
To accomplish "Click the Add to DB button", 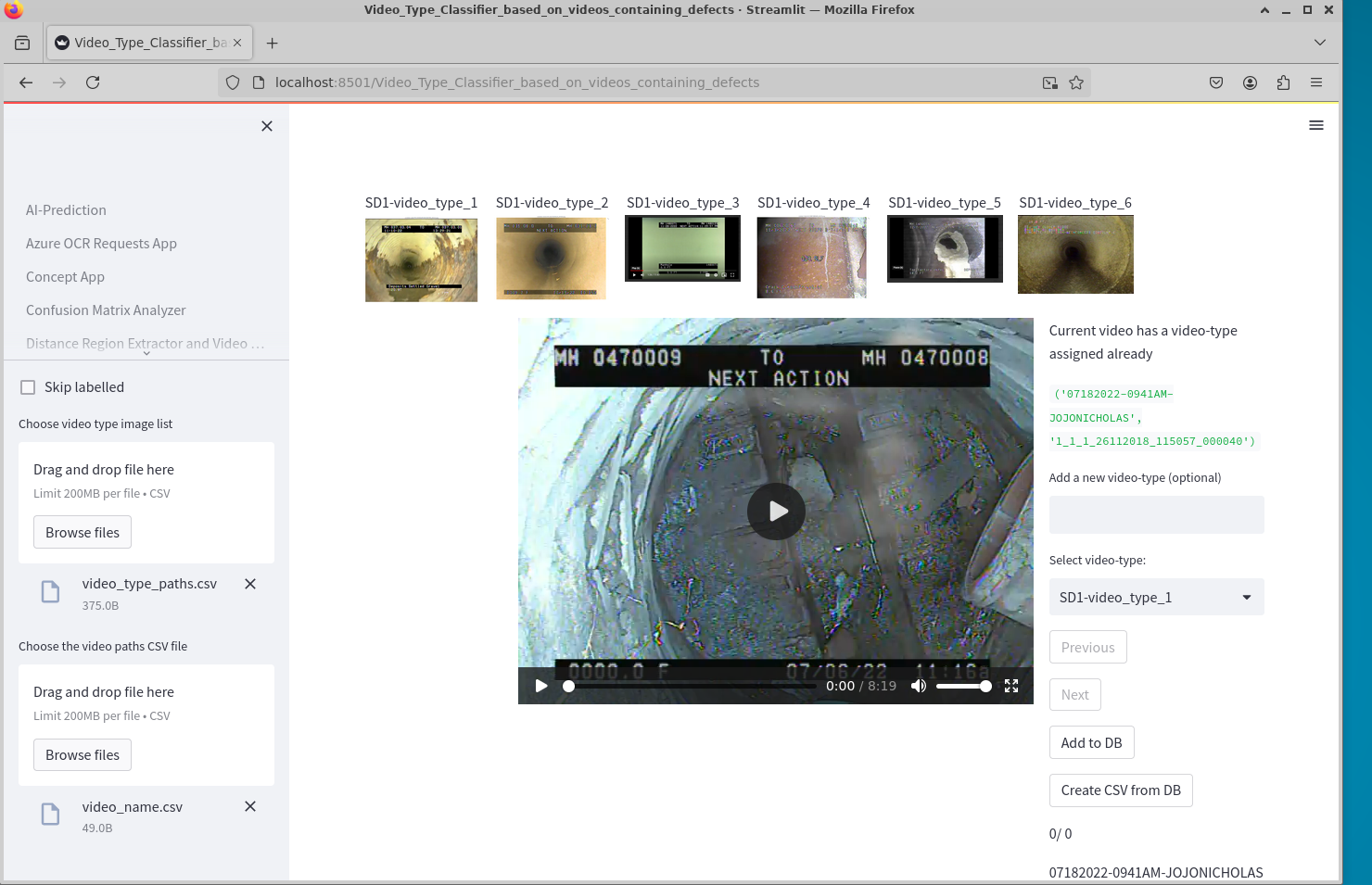I will click(1091, 743).
